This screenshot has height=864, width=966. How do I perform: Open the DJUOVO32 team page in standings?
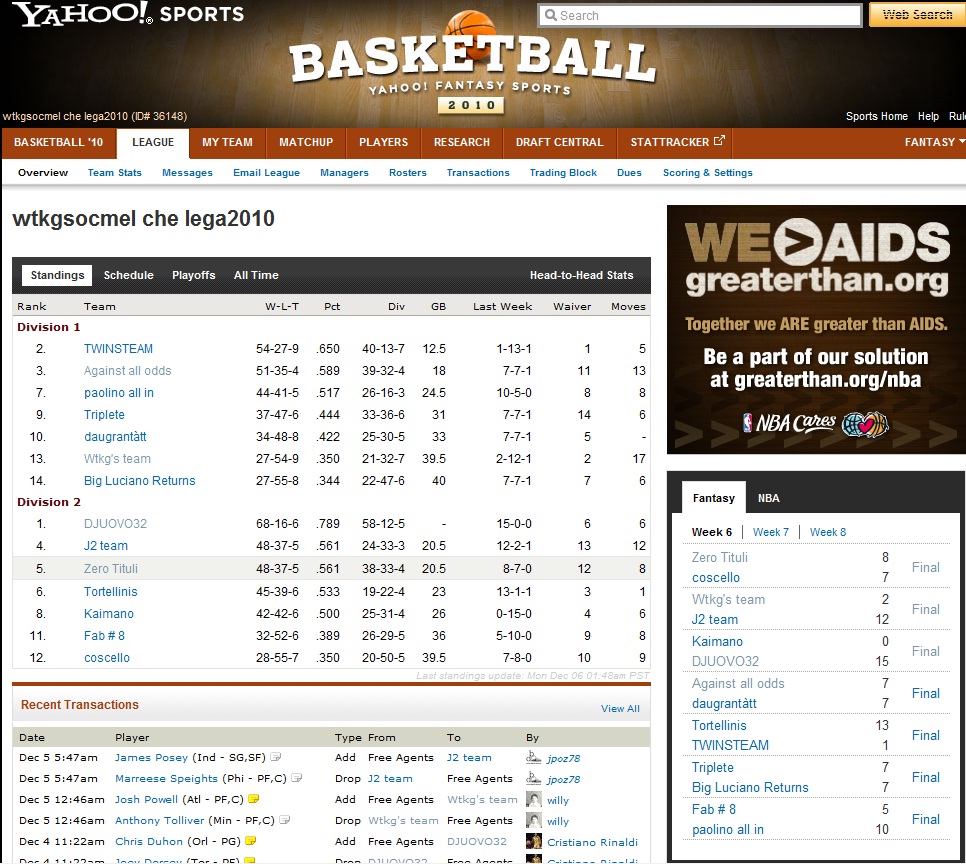pos(115,524)
